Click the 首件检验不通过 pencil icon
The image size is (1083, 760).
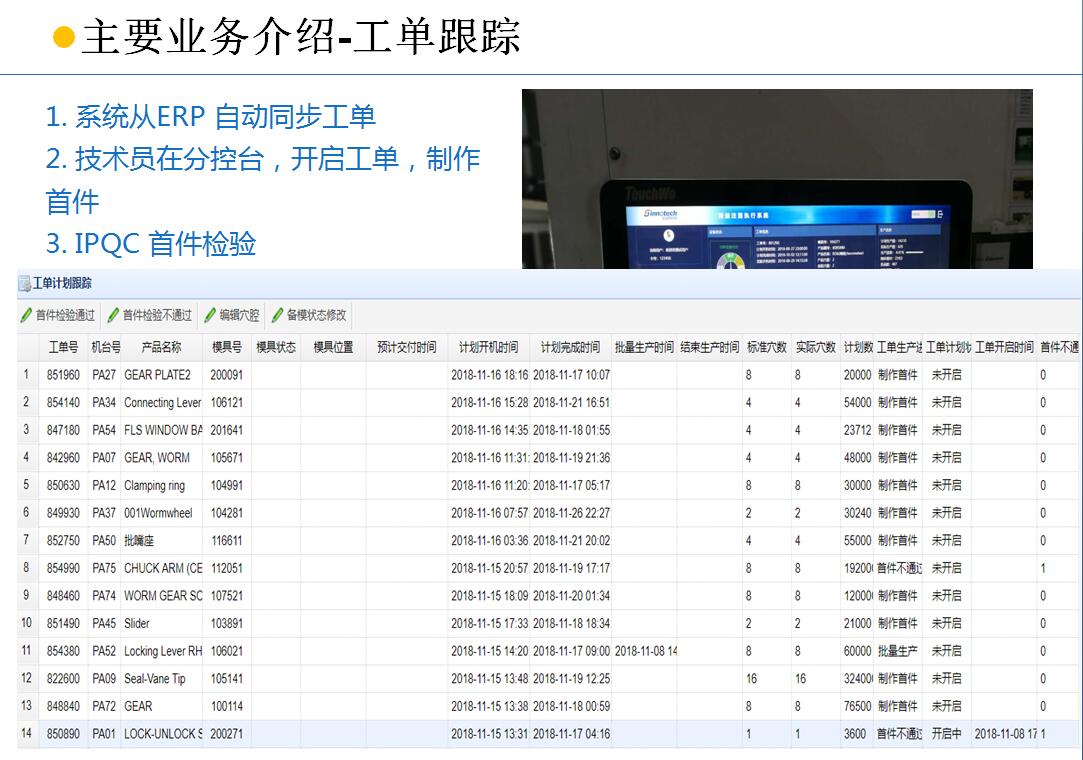(114, 315)
